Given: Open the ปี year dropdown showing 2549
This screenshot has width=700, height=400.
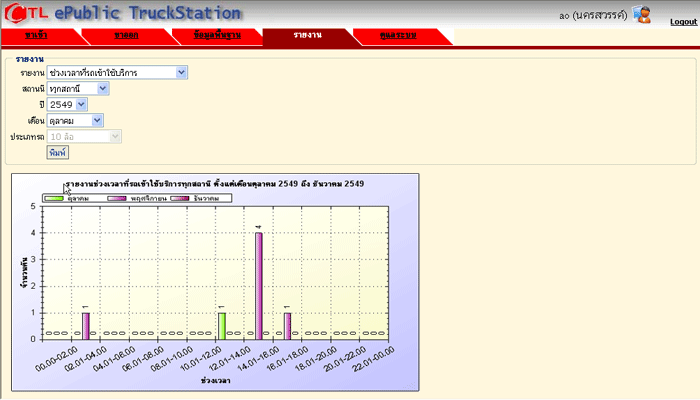Looking at the screenshot, I should [67, 104].
